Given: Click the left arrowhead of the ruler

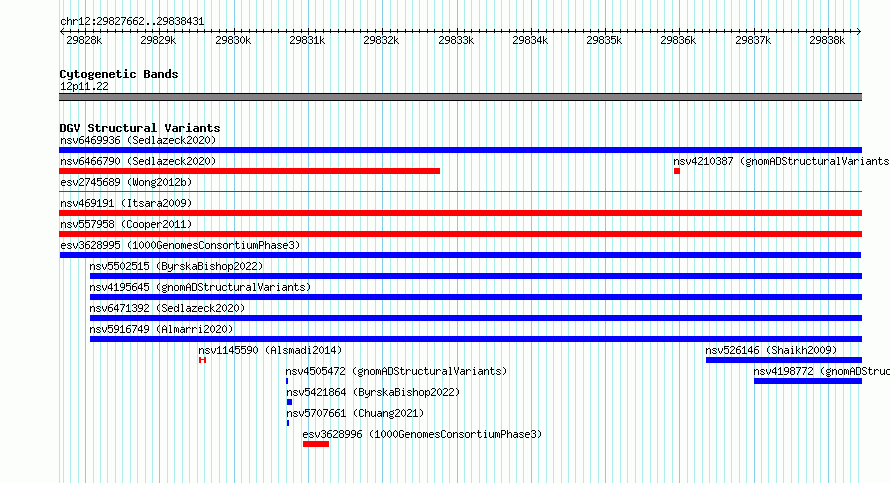Looking at the screenshot, I should 62,32.
